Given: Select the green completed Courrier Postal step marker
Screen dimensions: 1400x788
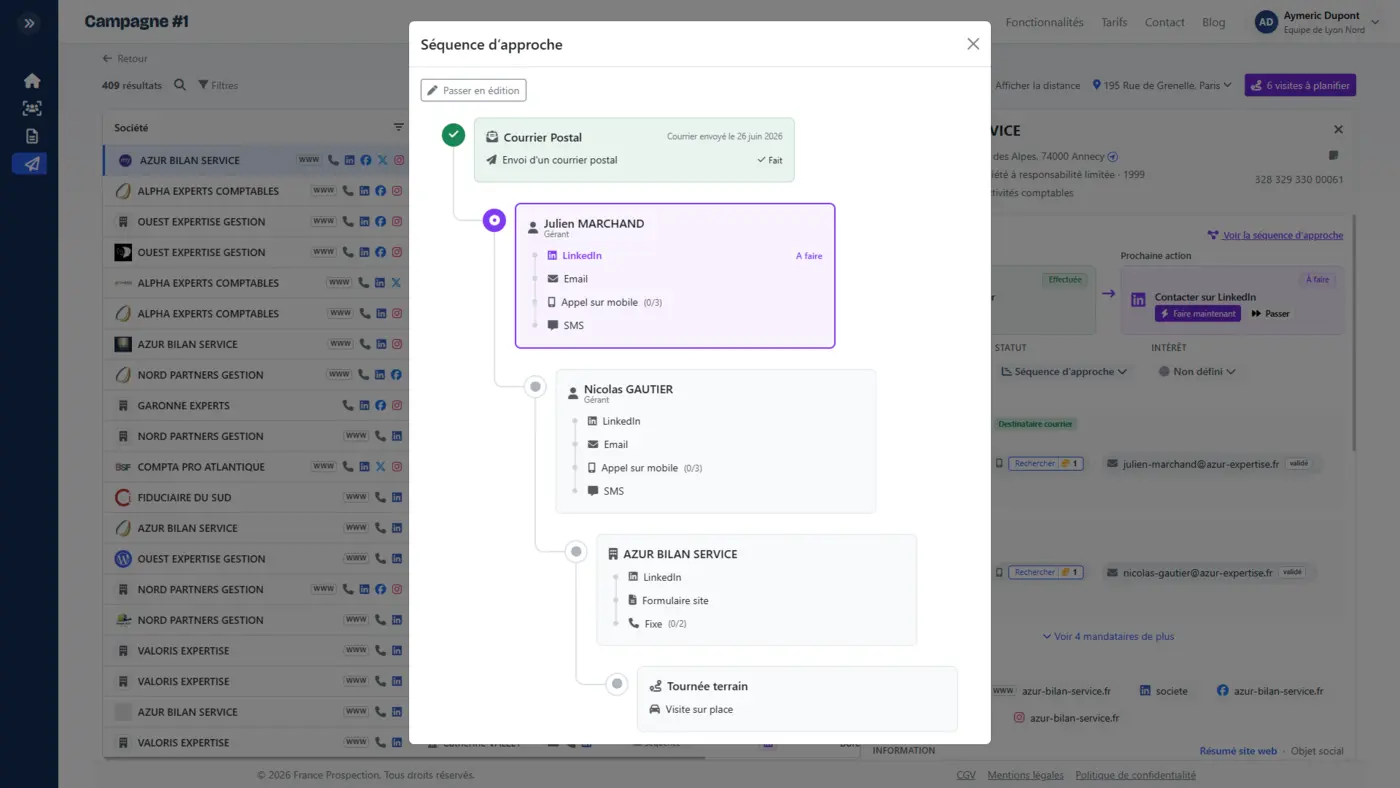Looking at the screenshot, I should pyautogui.click(x=453, y=134).
